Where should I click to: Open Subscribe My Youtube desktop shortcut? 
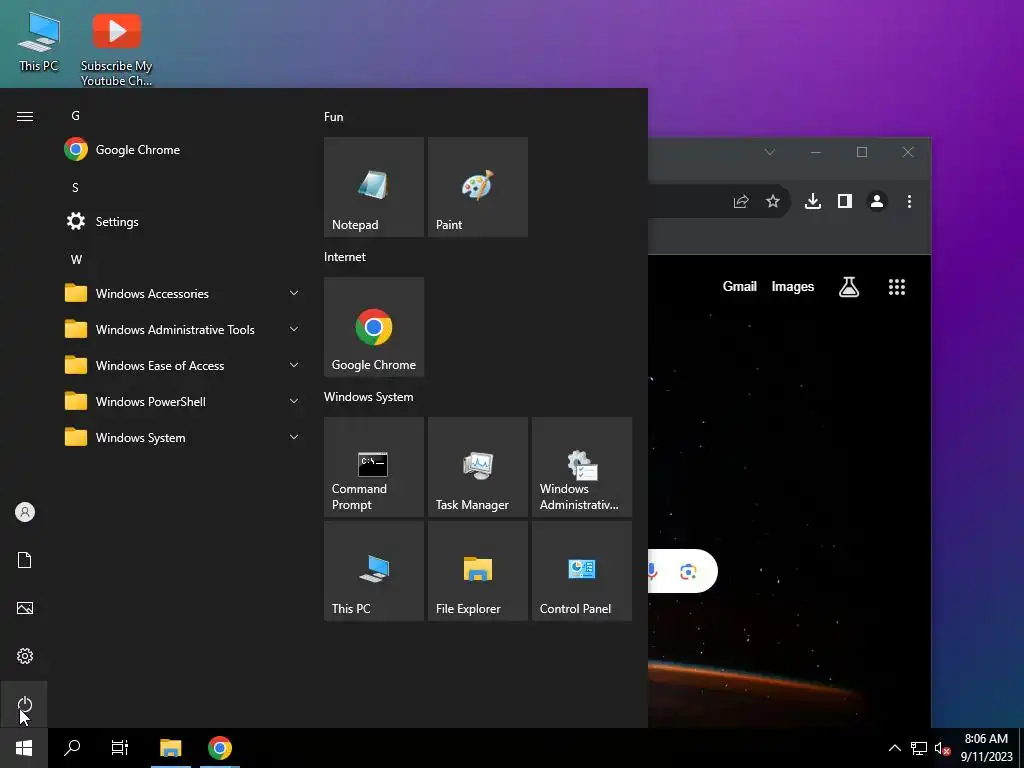116,49
